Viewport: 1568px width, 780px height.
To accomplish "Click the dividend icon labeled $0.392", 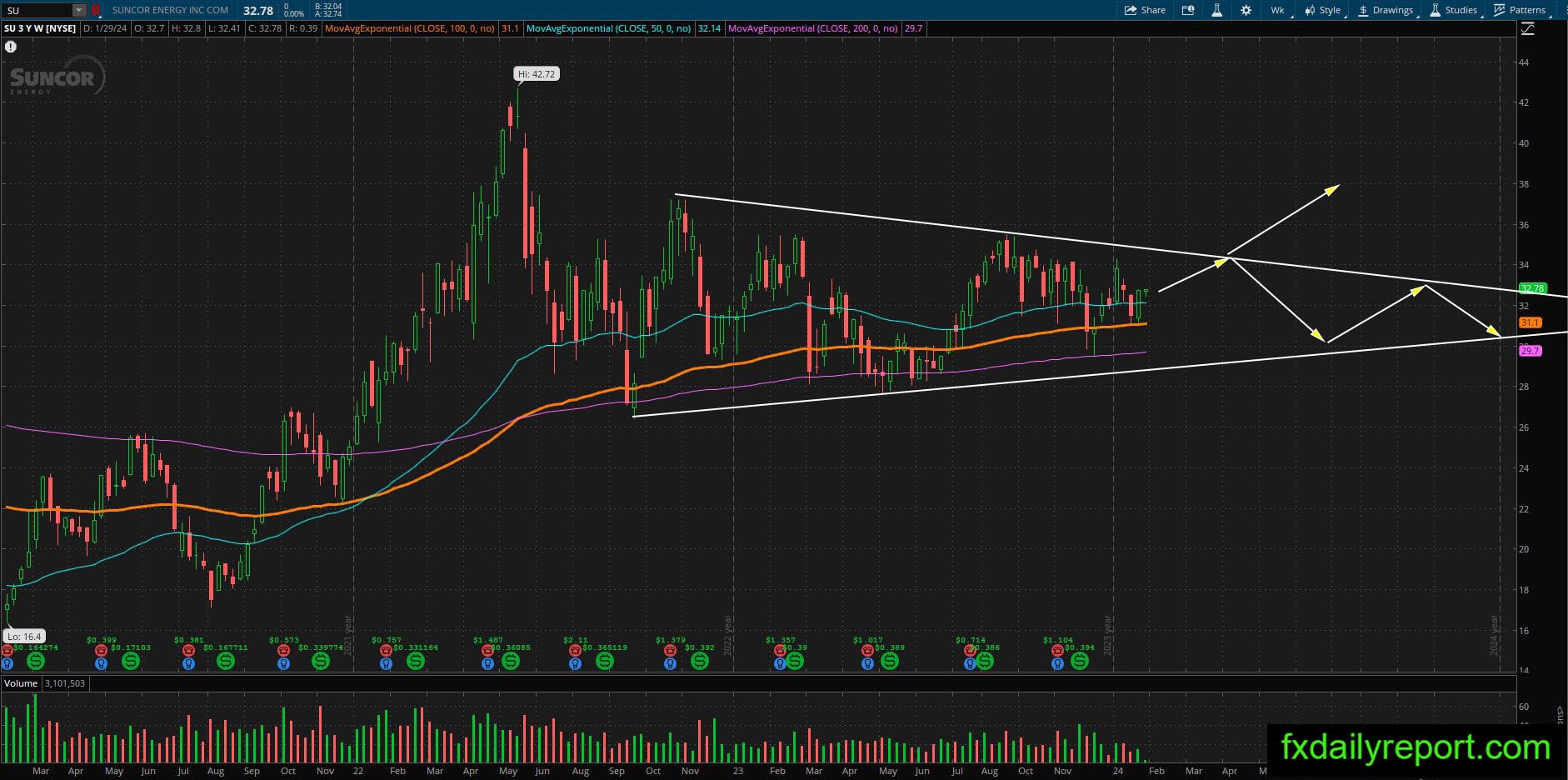I will point(700,661).
